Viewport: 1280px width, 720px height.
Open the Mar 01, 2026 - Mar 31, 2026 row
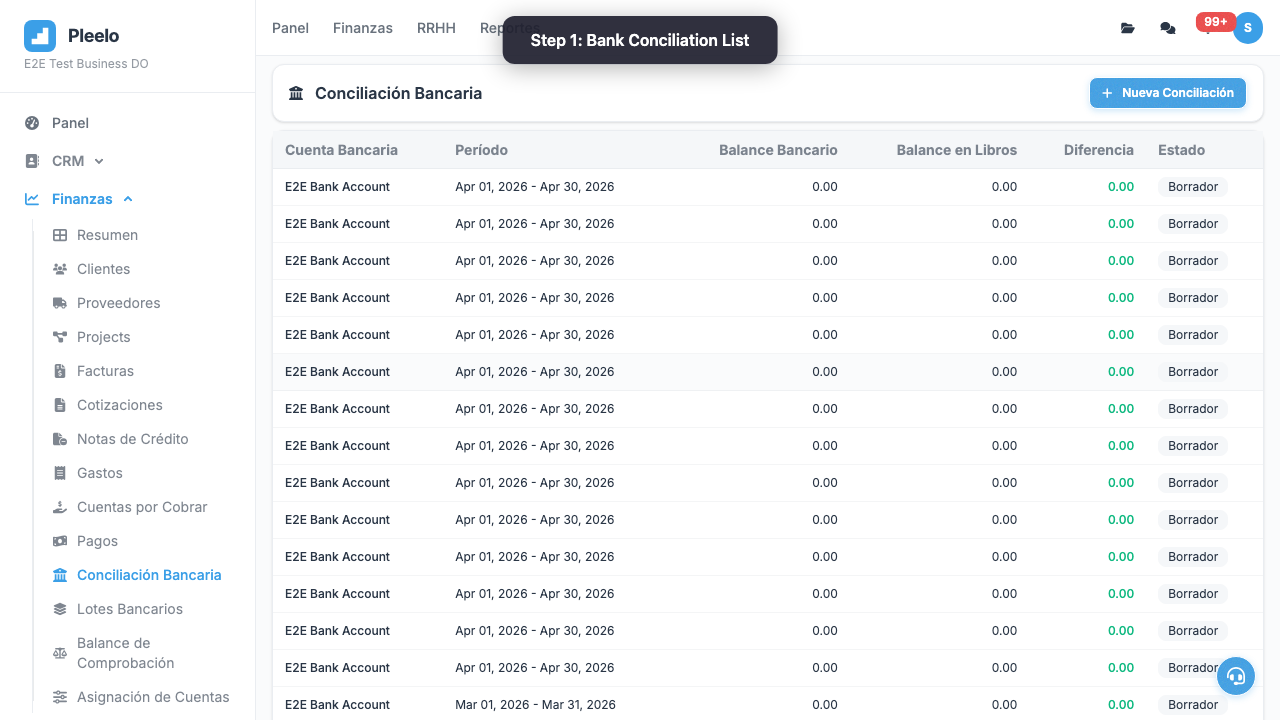coord(767,704)
